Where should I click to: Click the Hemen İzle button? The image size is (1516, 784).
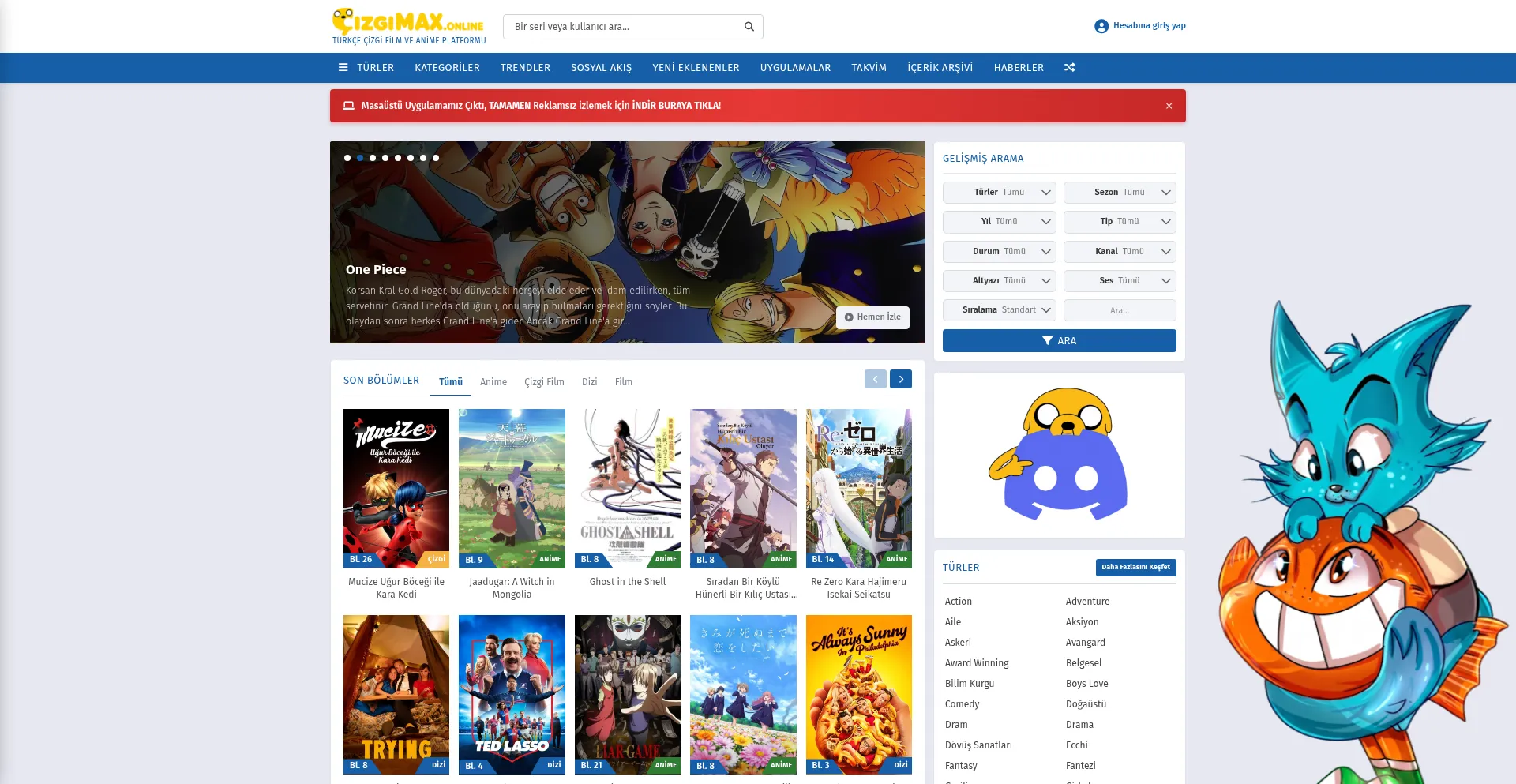pyautogui.click(x=872, y=317)
